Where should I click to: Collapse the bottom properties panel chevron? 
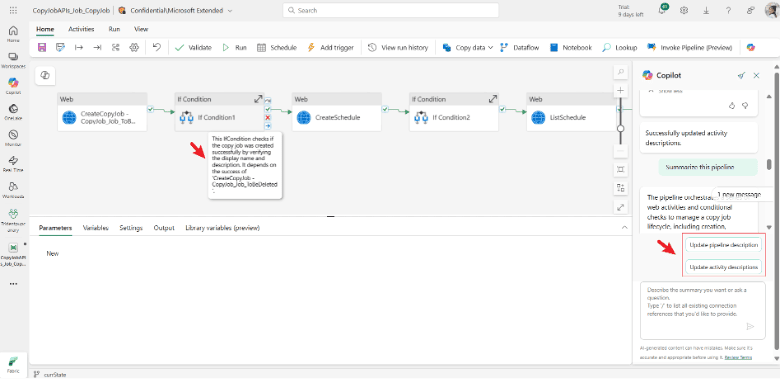625,227
